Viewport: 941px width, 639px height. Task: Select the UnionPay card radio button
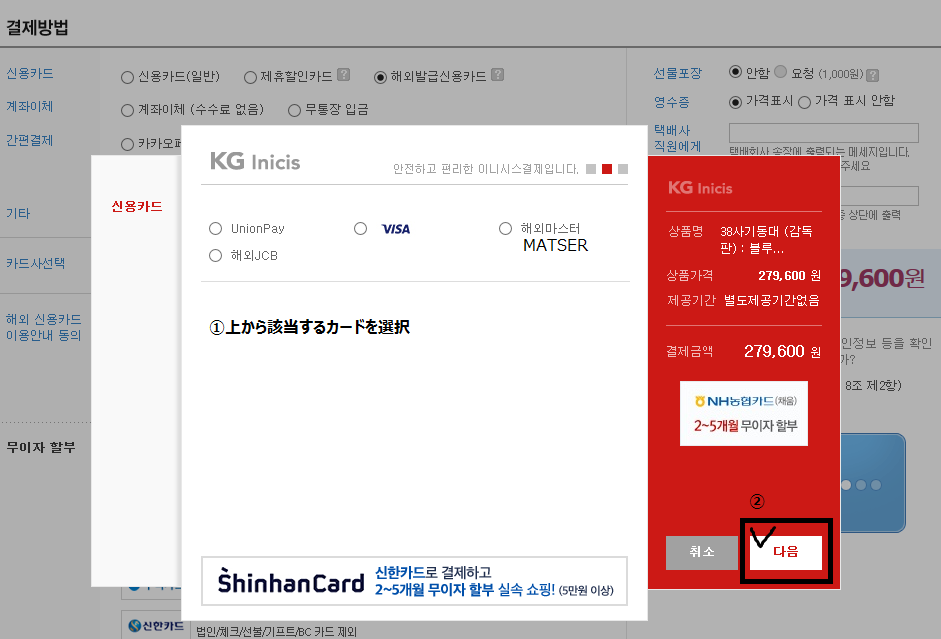(215, 229)
